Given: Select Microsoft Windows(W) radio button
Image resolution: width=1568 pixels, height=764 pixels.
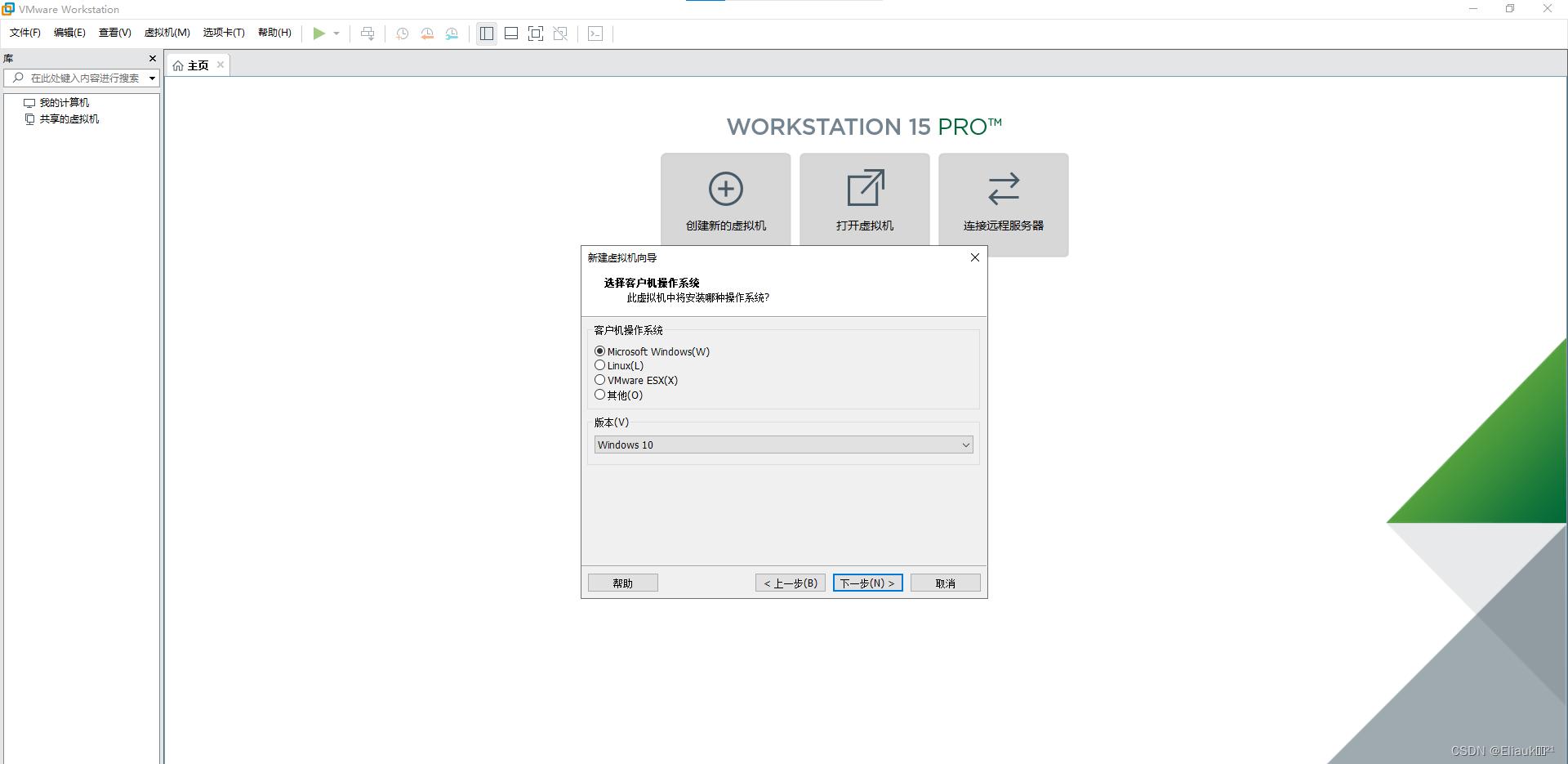Looking at the screenshot, I should 600,351.
